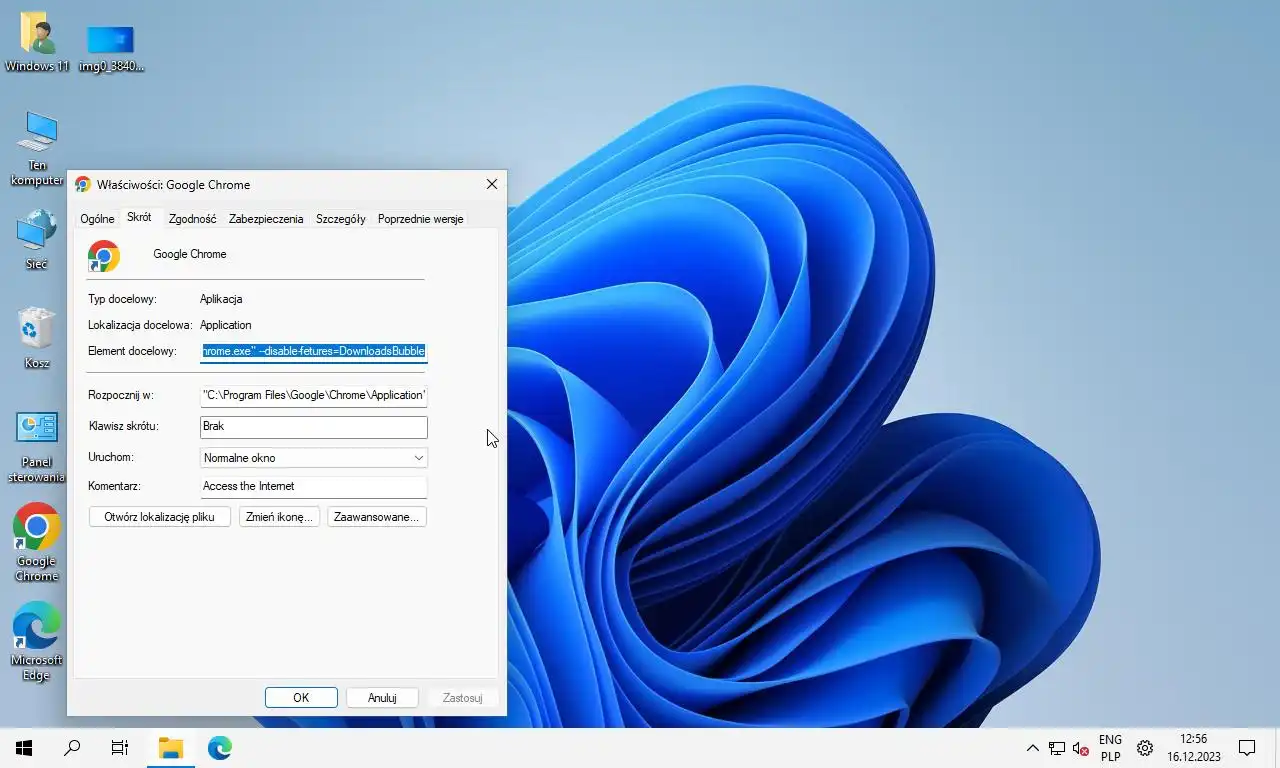This screenshot has height=768, width=1280.
Task: Open settings gear in system tray
Action: point(1145,748)
